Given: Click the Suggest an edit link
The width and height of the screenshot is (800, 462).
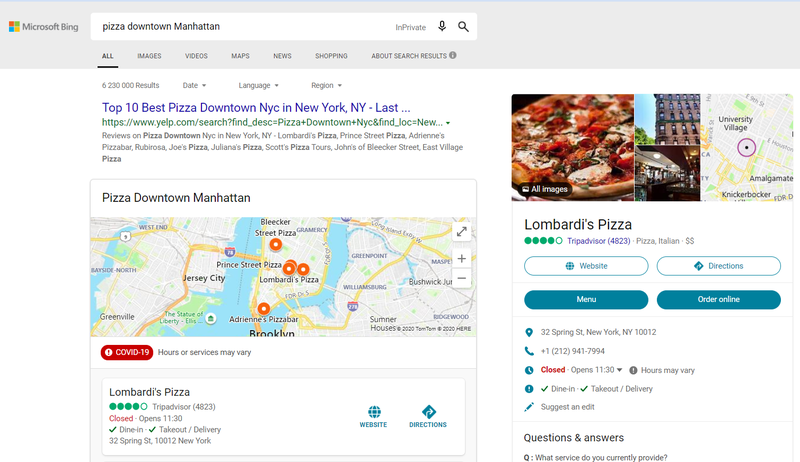Looking at the screenshot, I should click(x=567, y=407).
